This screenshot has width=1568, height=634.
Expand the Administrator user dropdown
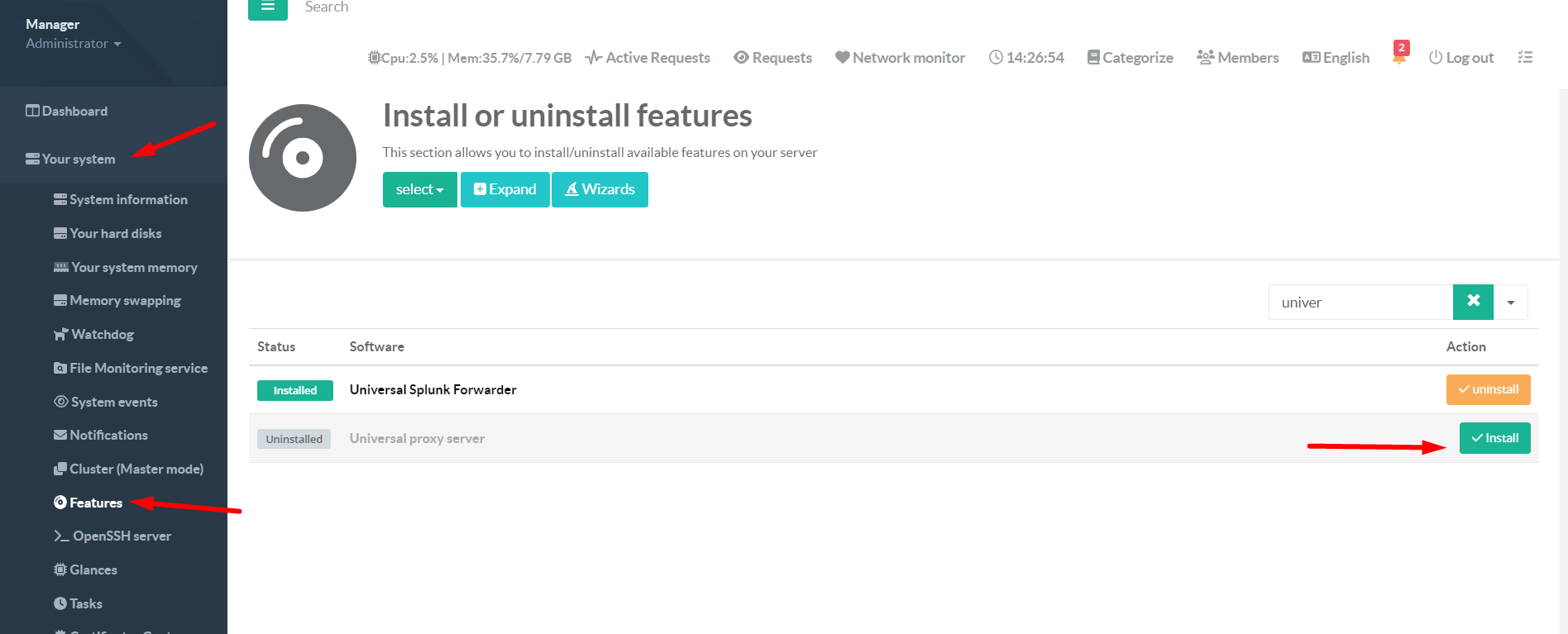(73, 44)
